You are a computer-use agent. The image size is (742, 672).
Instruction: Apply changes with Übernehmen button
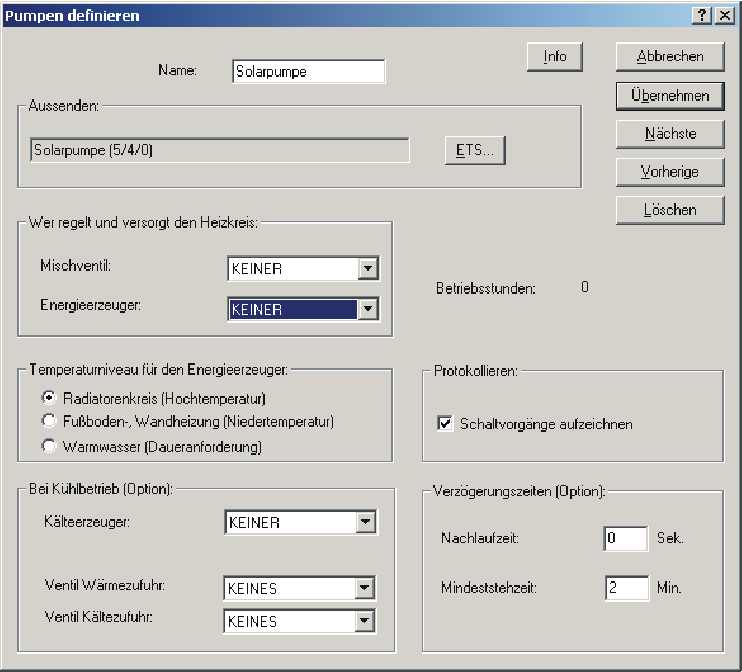click(x=669, y=96)
